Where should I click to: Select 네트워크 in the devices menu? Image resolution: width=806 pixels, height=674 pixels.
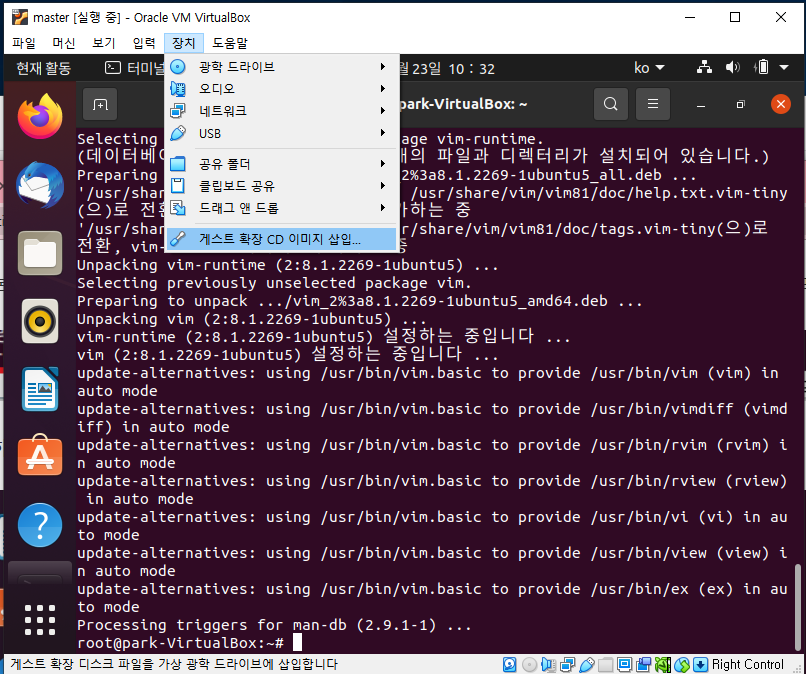(x=281, y=111)
